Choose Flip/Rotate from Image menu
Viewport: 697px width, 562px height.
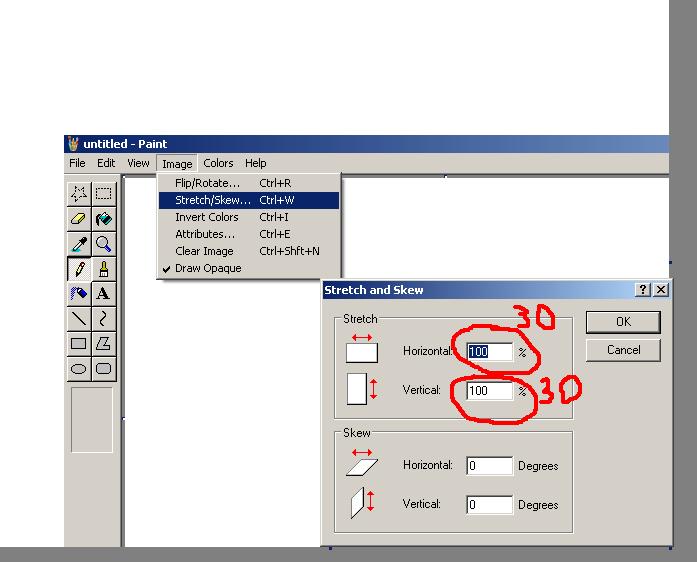249,183
